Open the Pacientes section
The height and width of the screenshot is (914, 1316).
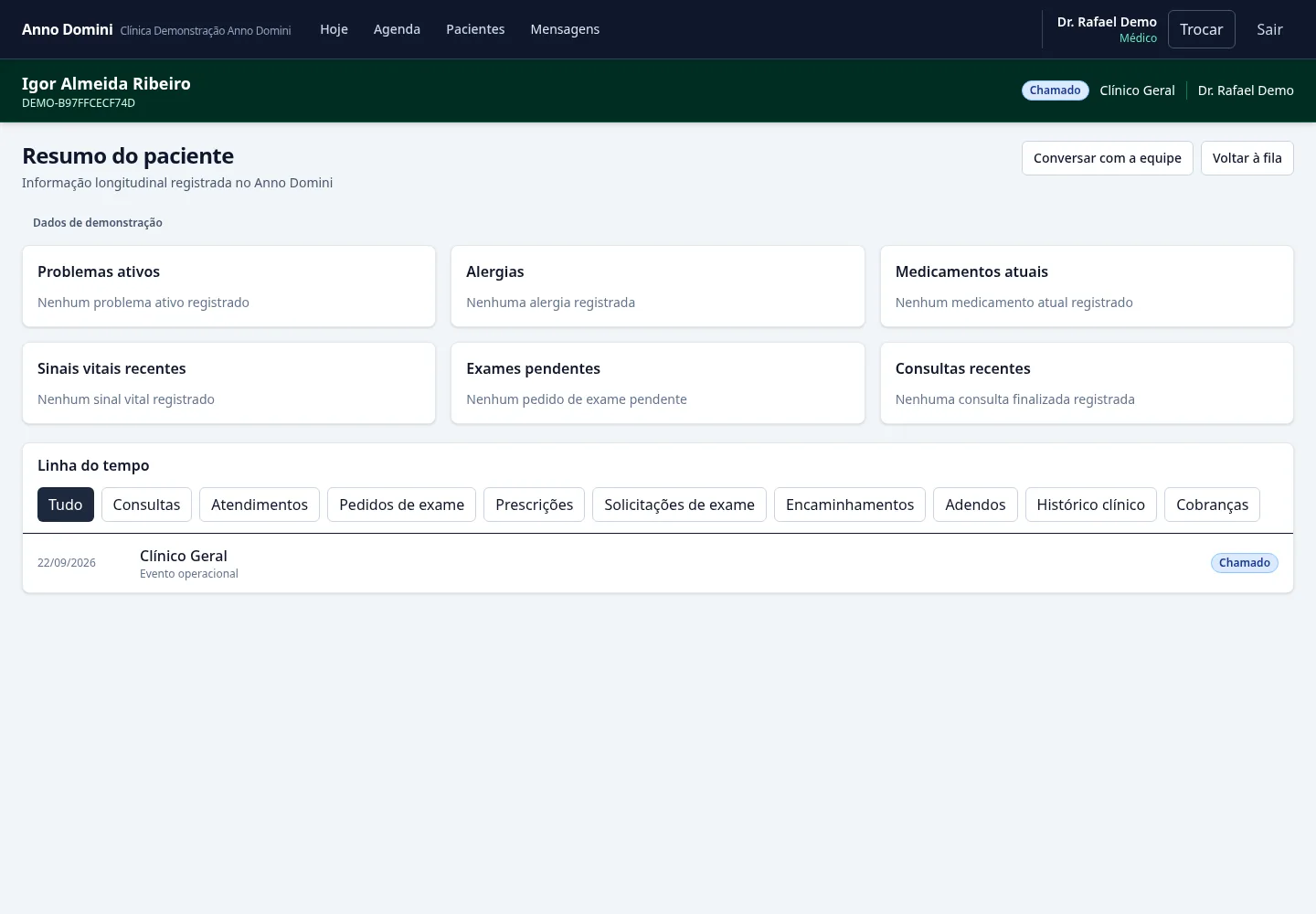click(475, 29)
